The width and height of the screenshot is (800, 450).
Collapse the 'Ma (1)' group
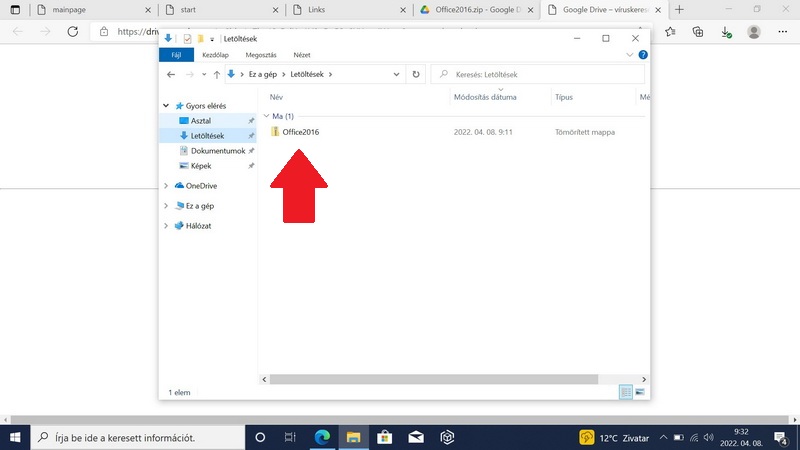[266, 116]
